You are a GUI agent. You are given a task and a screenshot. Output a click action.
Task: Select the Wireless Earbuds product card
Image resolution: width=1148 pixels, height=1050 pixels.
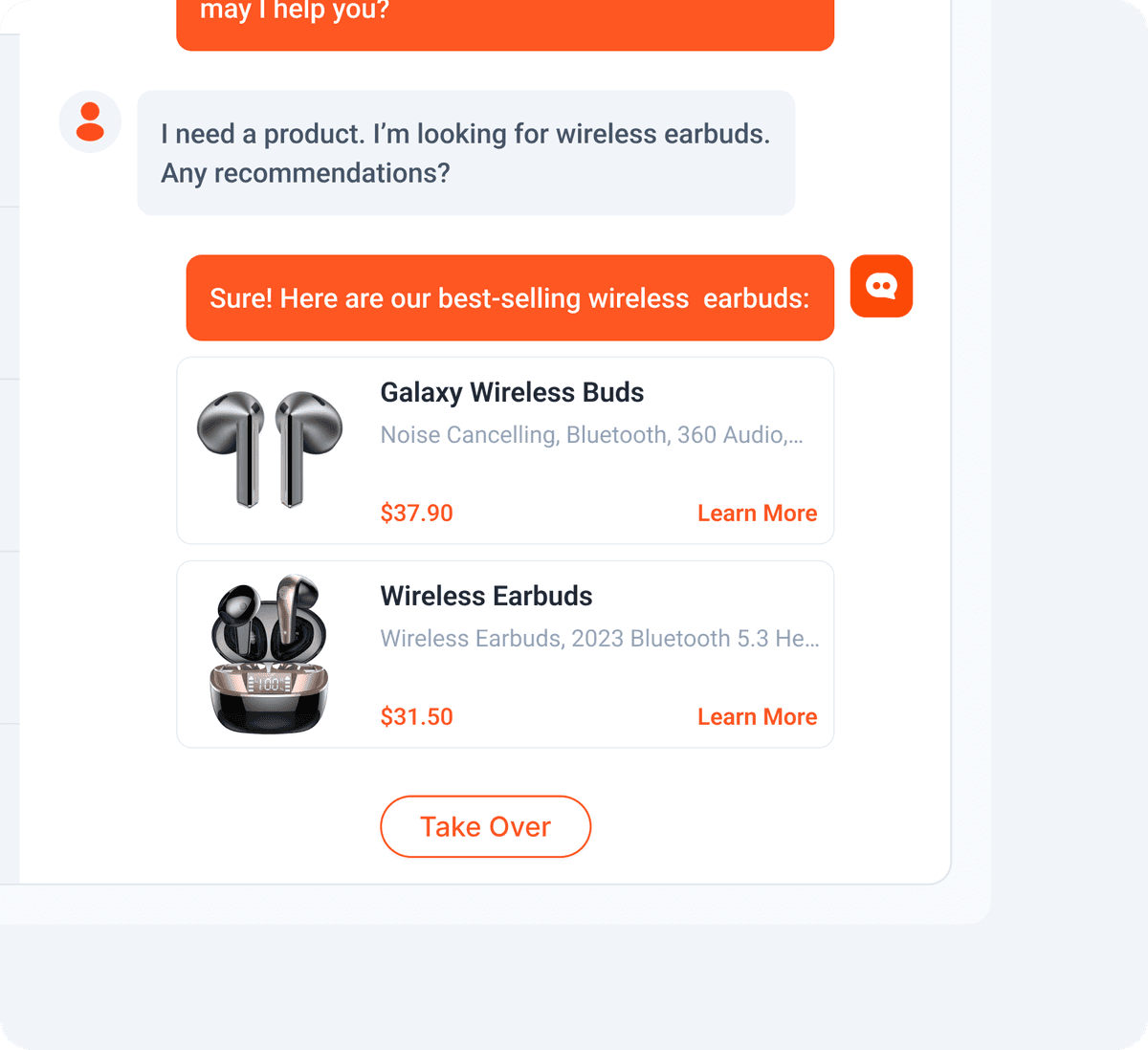point(504,653)
